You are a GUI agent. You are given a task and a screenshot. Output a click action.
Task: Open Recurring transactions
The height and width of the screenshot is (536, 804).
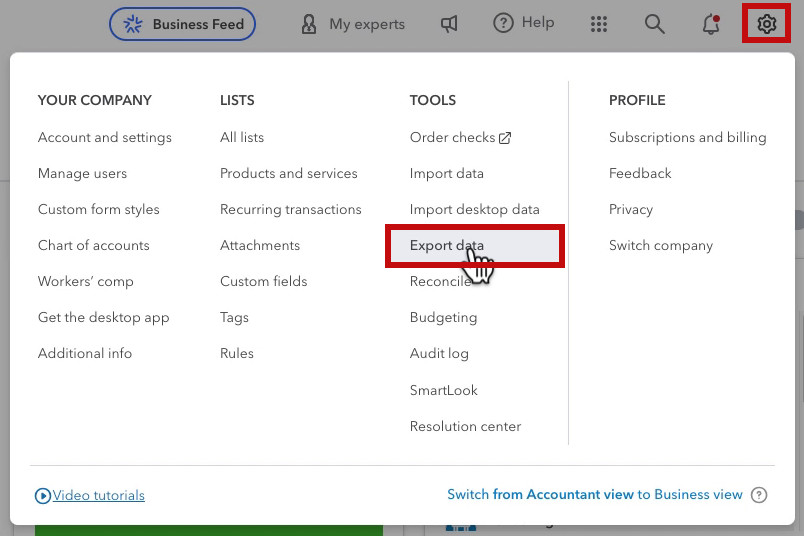click(291, 209)
